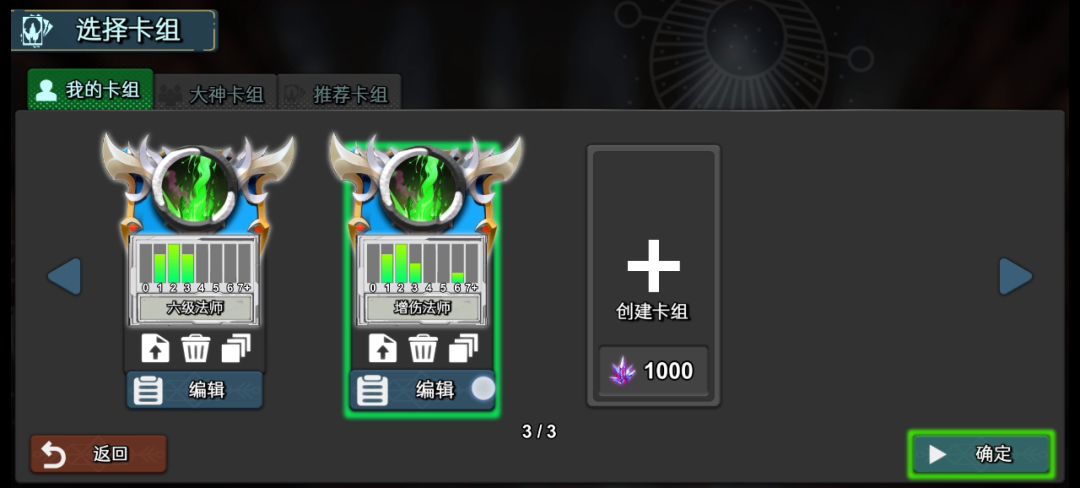The width and height of the screenshot is (1080, 488).
Task: Click the plus icon to create deck
Action: point(654,266)
